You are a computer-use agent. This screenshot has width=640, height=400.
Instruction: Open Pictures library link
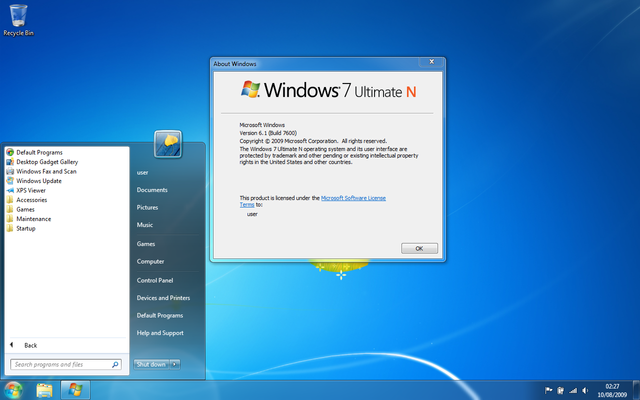click(147, 207)
